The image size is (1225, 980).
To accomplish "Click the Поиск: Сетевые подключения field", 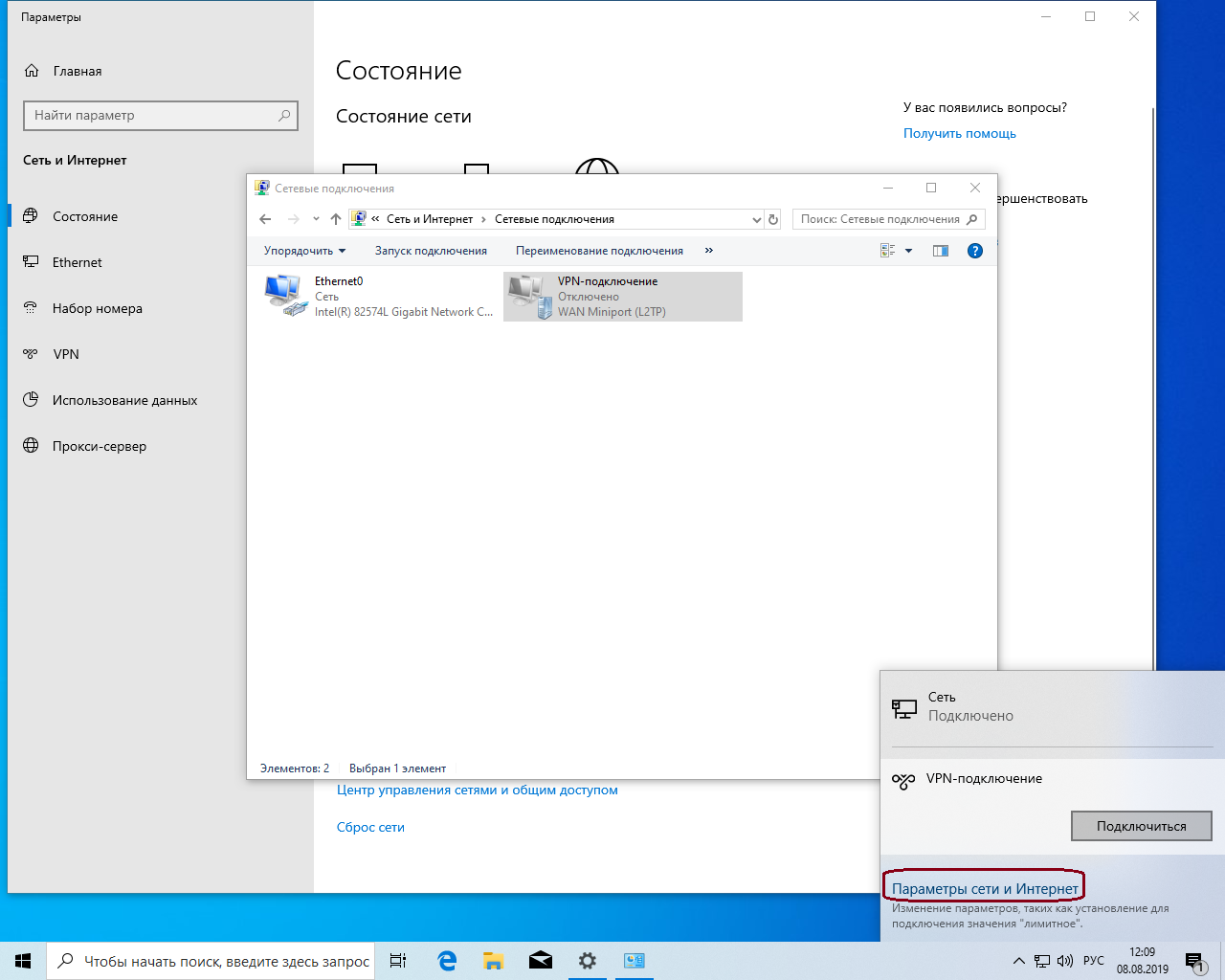I will click(888, 219).
